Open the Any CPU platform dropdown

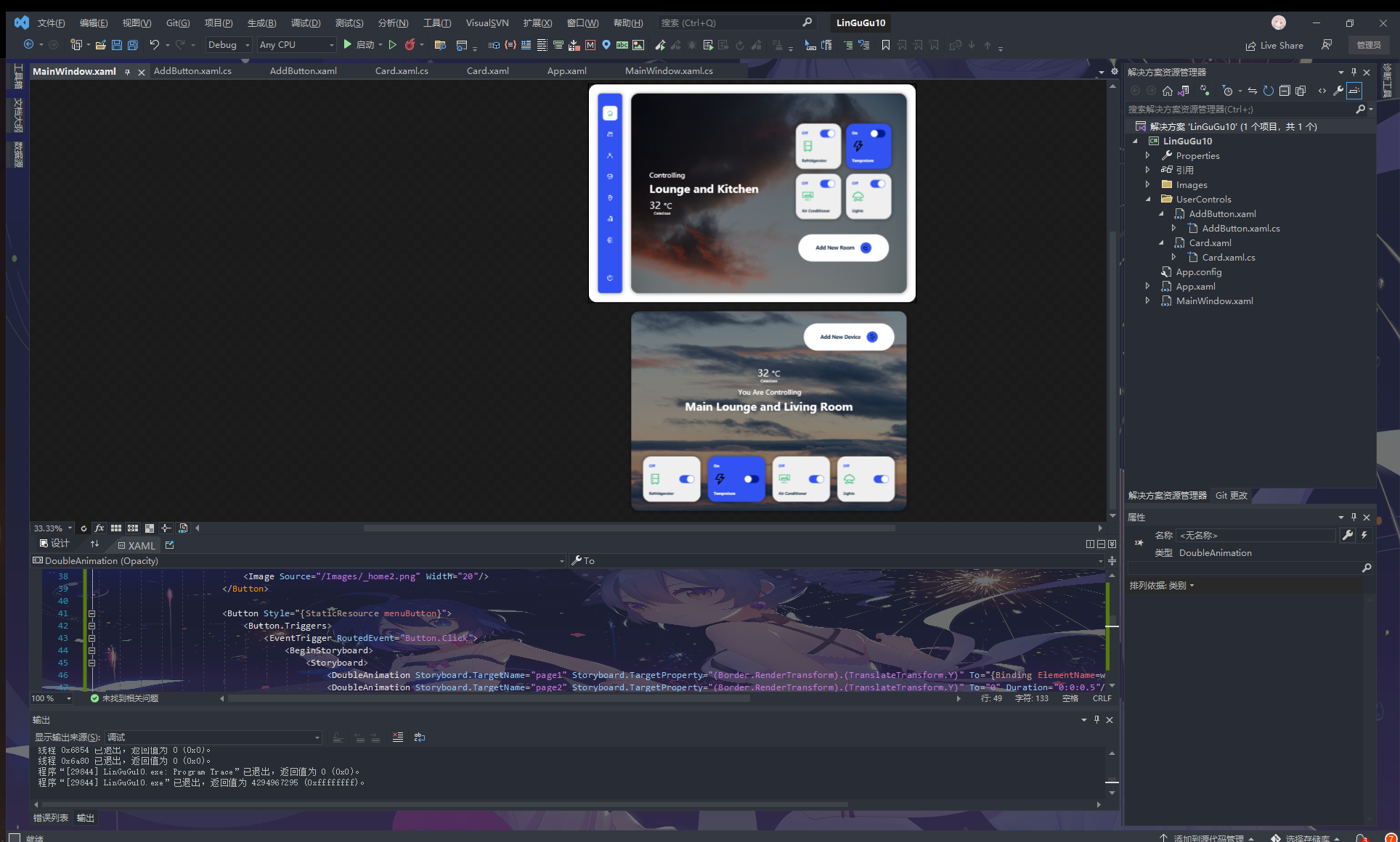tap(297, 45)
